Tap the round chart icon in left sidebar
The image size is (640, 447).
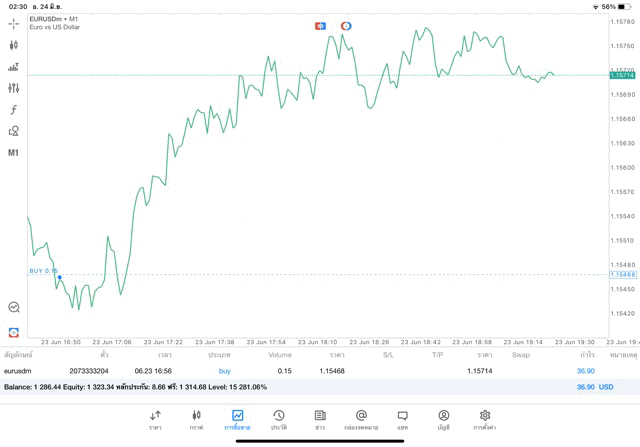coord(14,307)
